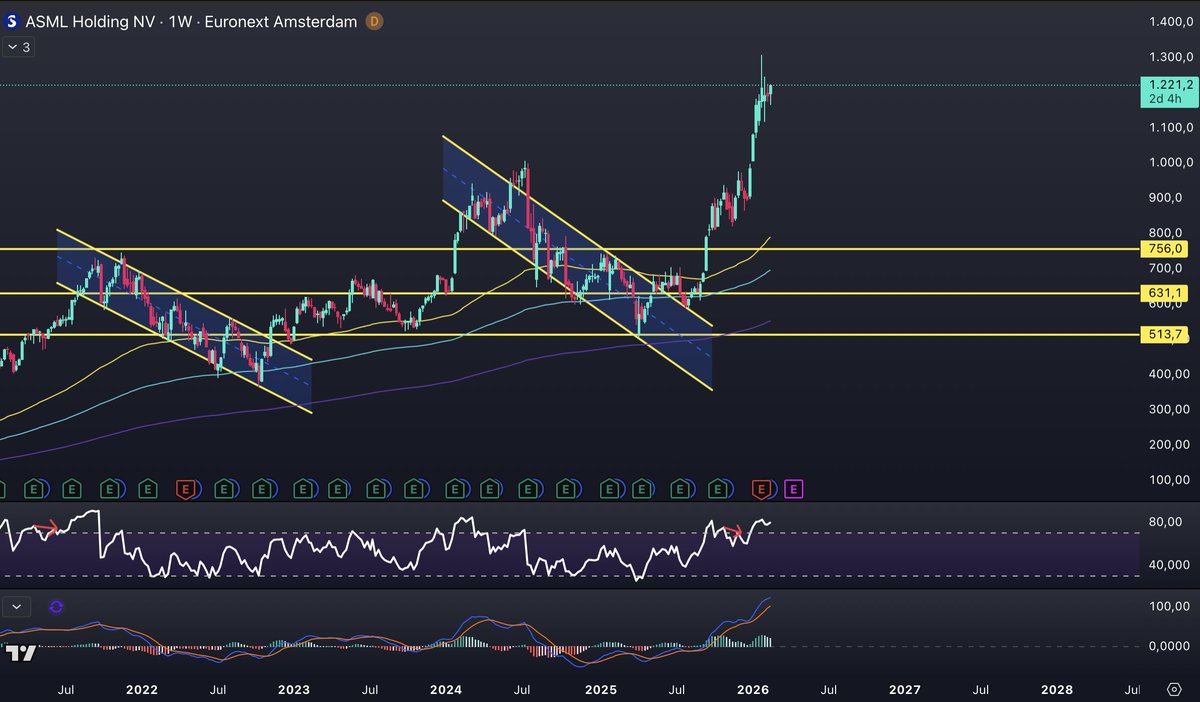Open the red earnings marker near April 2022

tap(184, 488)
